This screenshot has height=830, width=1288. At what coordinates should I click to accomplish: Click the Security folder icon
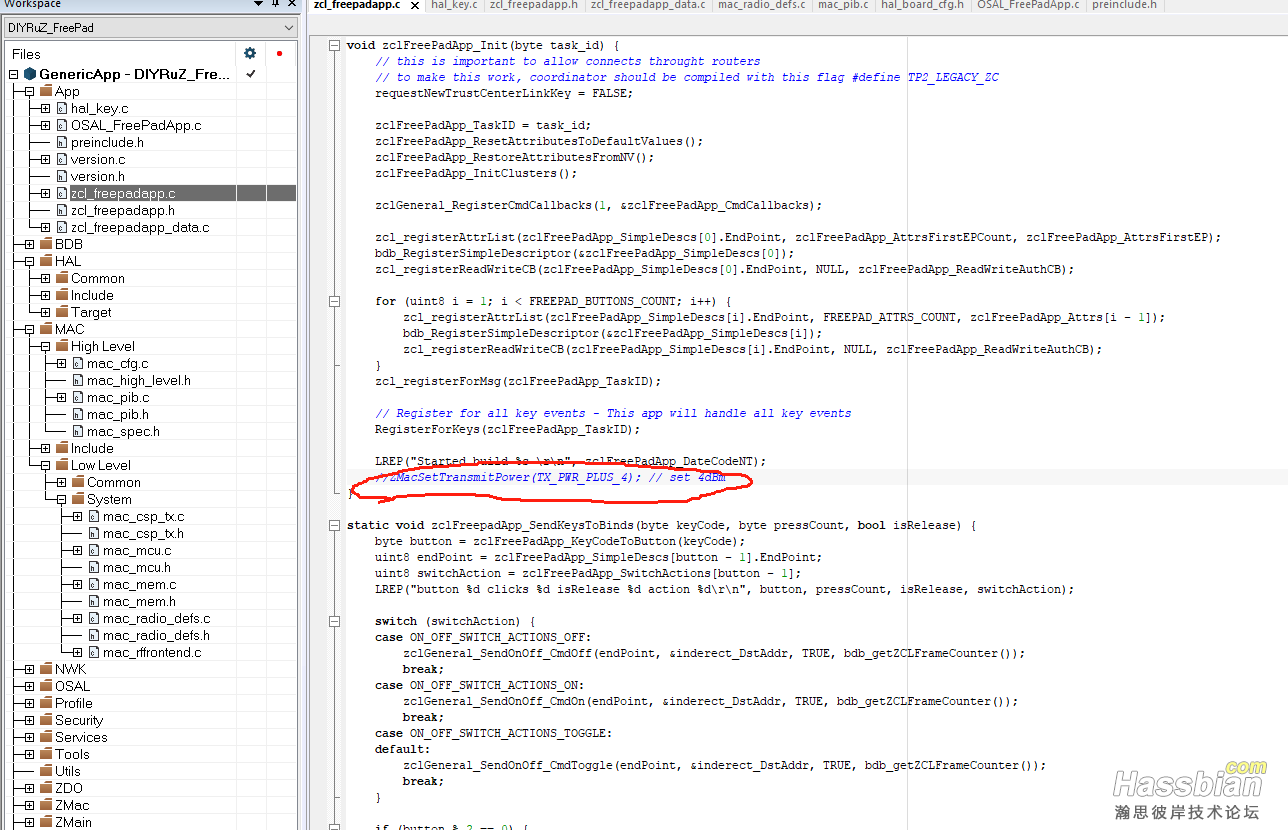46,720
